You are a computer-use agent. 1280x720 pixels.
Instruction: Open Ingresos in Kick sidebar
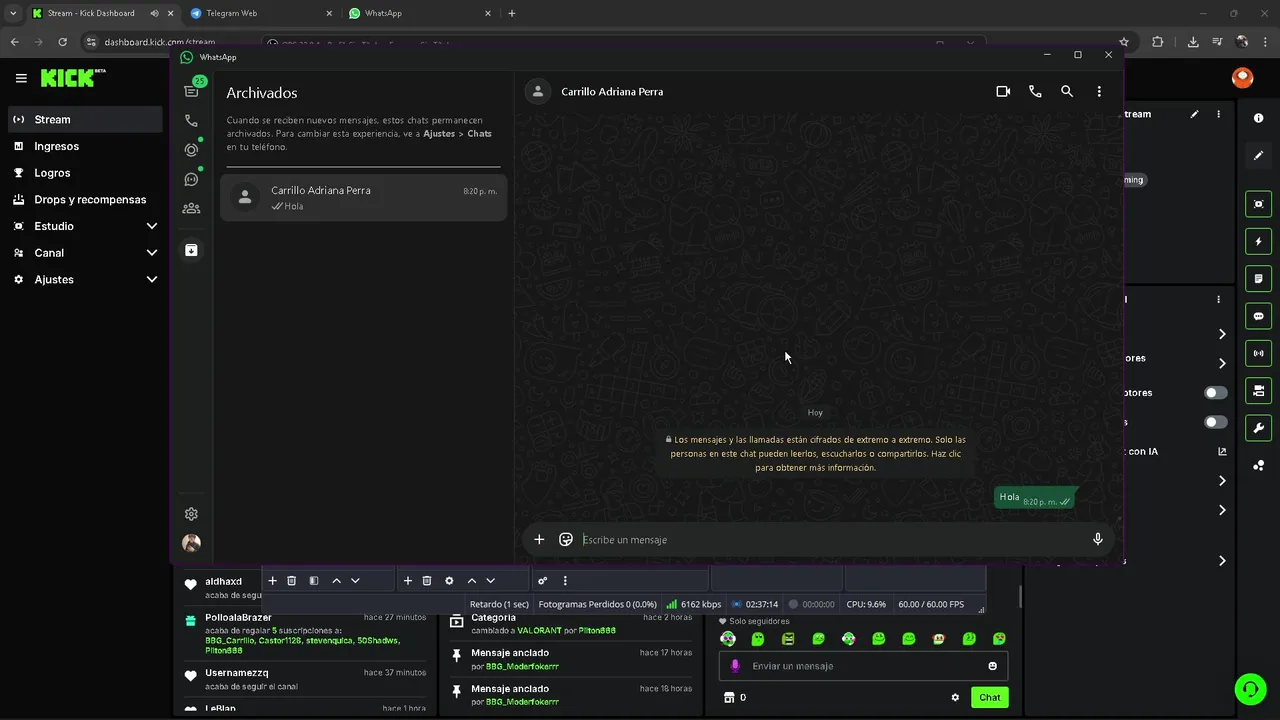[x=84, y=146]
